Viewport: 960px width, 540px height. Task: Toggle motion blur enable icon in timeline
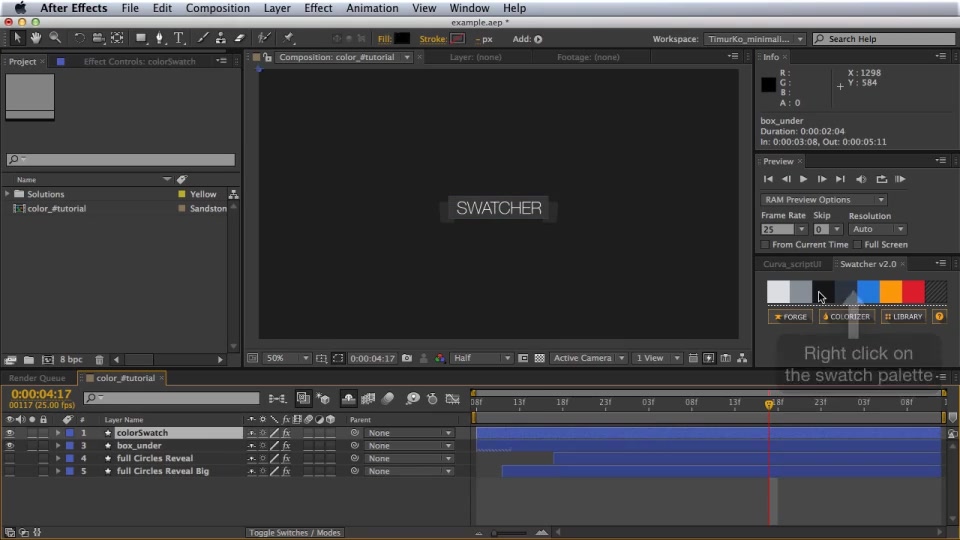(388, 399)
